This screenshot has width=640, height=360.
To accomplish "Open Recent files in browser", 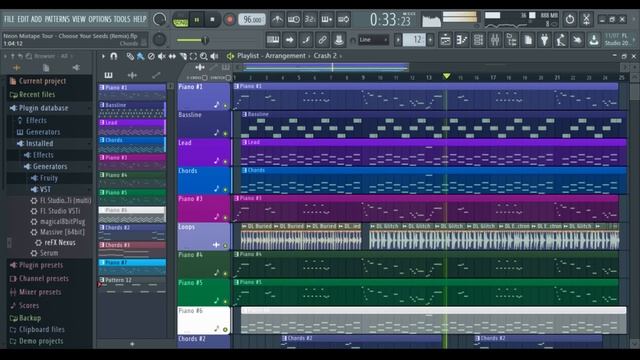I will (37, 95).
